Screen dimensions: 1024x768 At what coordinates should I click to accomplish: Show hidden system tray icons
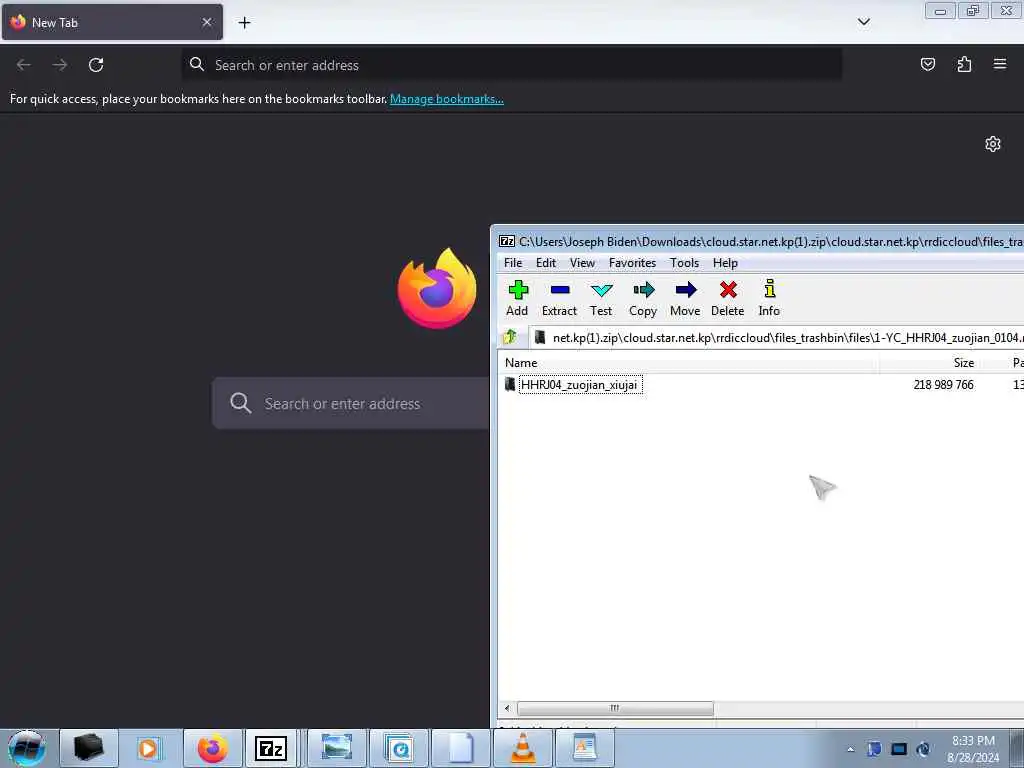(850, 749)
